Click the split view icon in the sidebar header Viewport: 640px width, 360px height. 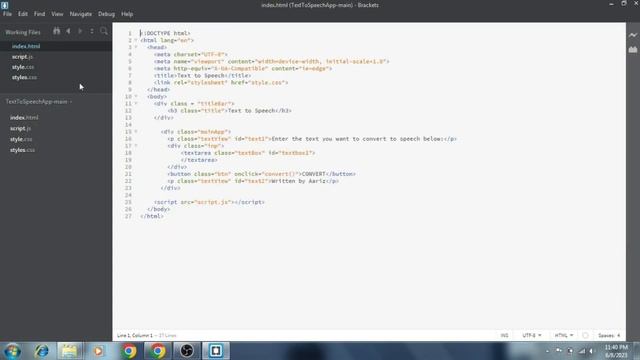click(x=92, y=31)
